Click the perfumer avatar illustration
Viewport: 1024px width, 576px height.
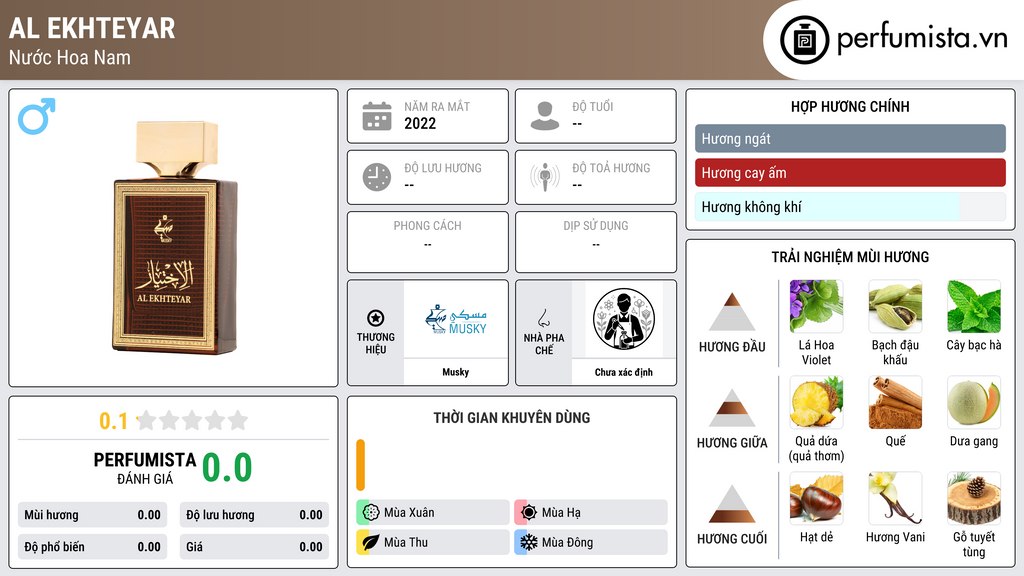(x=624, y=319)
